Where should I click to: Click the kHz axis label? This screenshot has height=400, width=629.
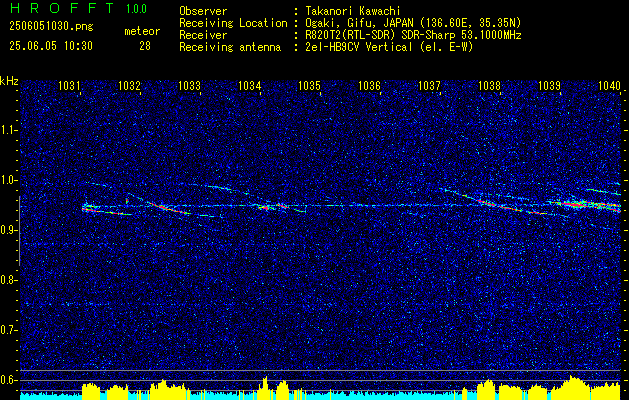coord(9,81)
